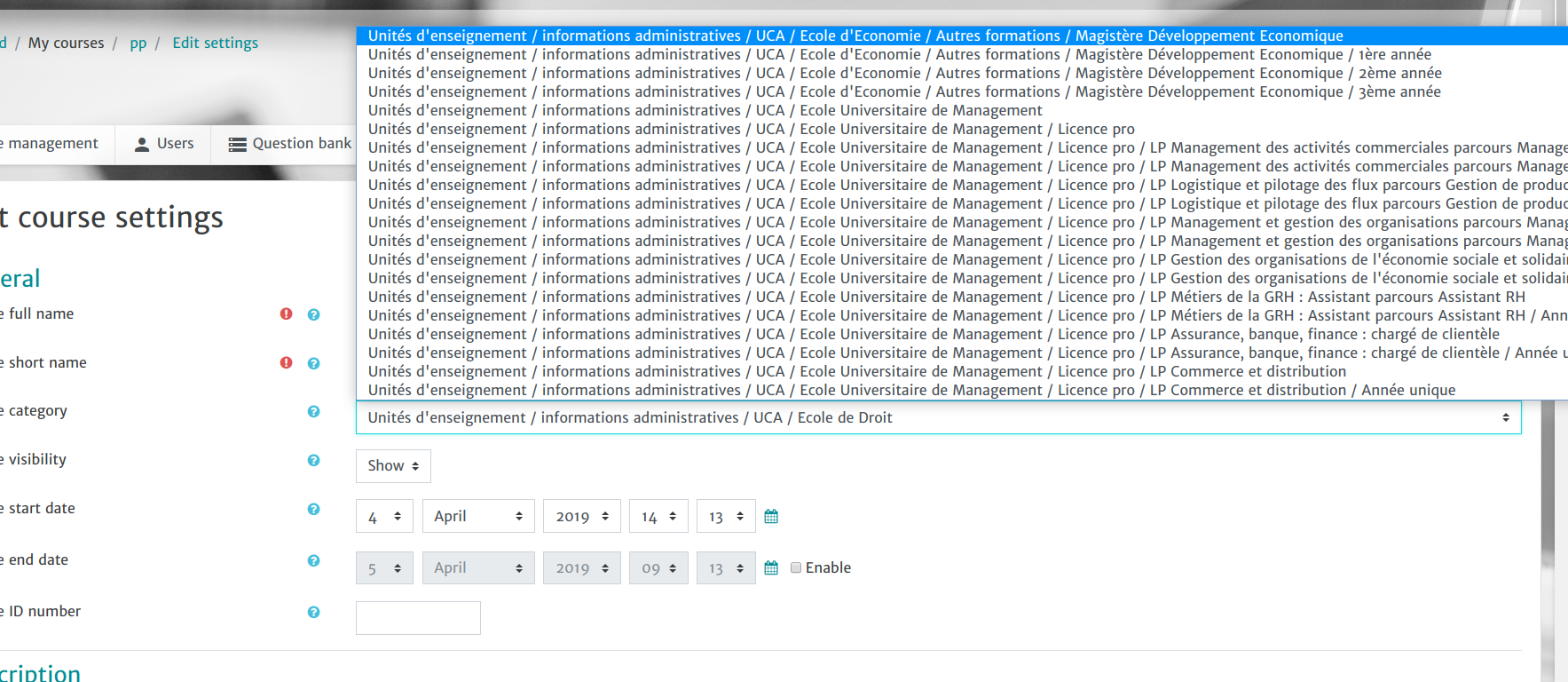Open calendar picker for start date

tap(771, 516)
